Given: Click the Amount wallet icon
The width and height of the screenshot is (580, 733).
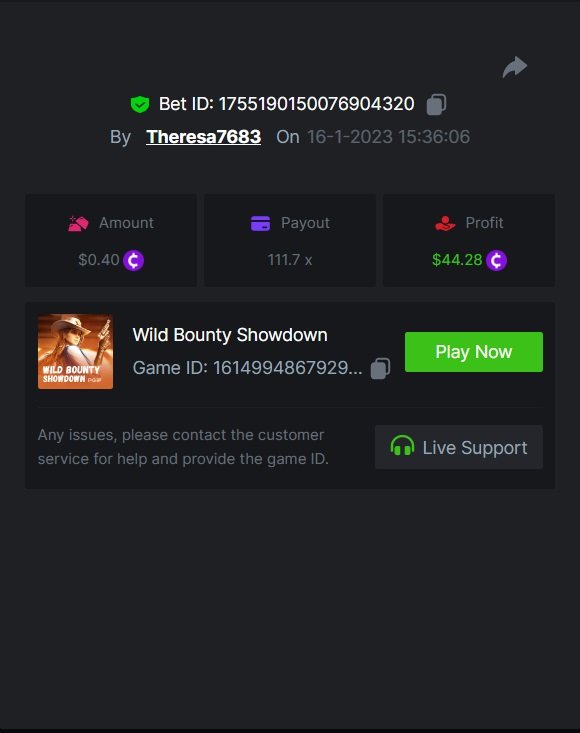Looking at the screenshot, I should (78, 223).
